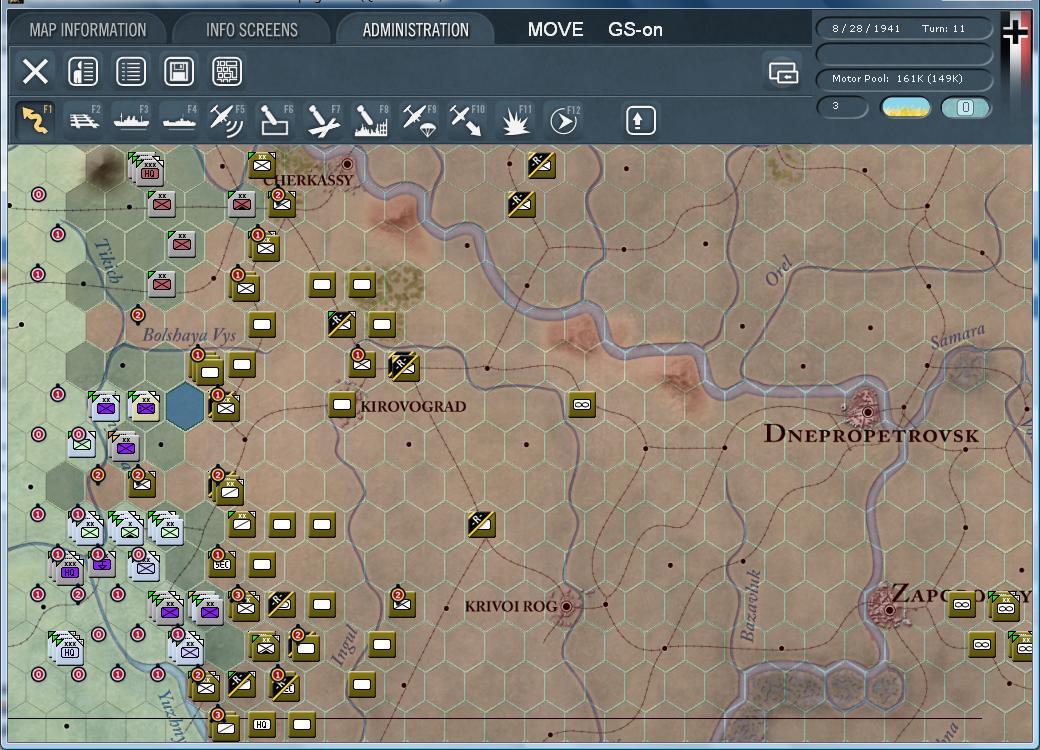1040x750 pixels.
Task: Click the Dnepropetrovsk city hex
Action: coord(867,412)
